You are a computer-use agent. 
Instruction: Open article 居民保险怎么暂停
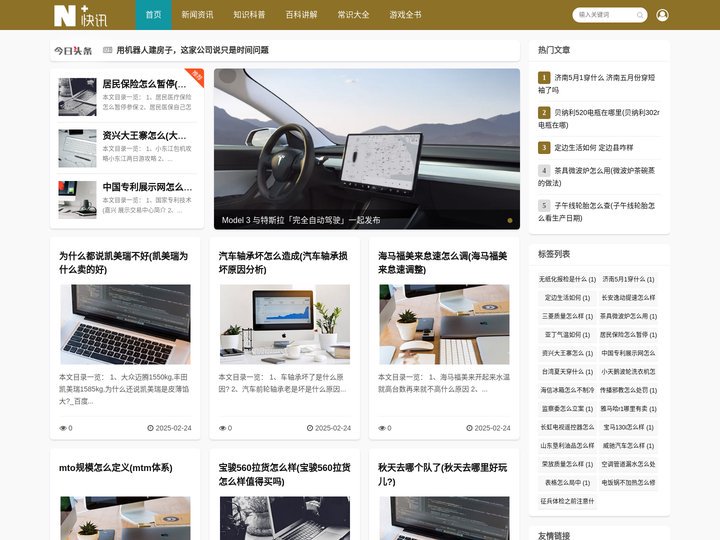click(144, 84)
